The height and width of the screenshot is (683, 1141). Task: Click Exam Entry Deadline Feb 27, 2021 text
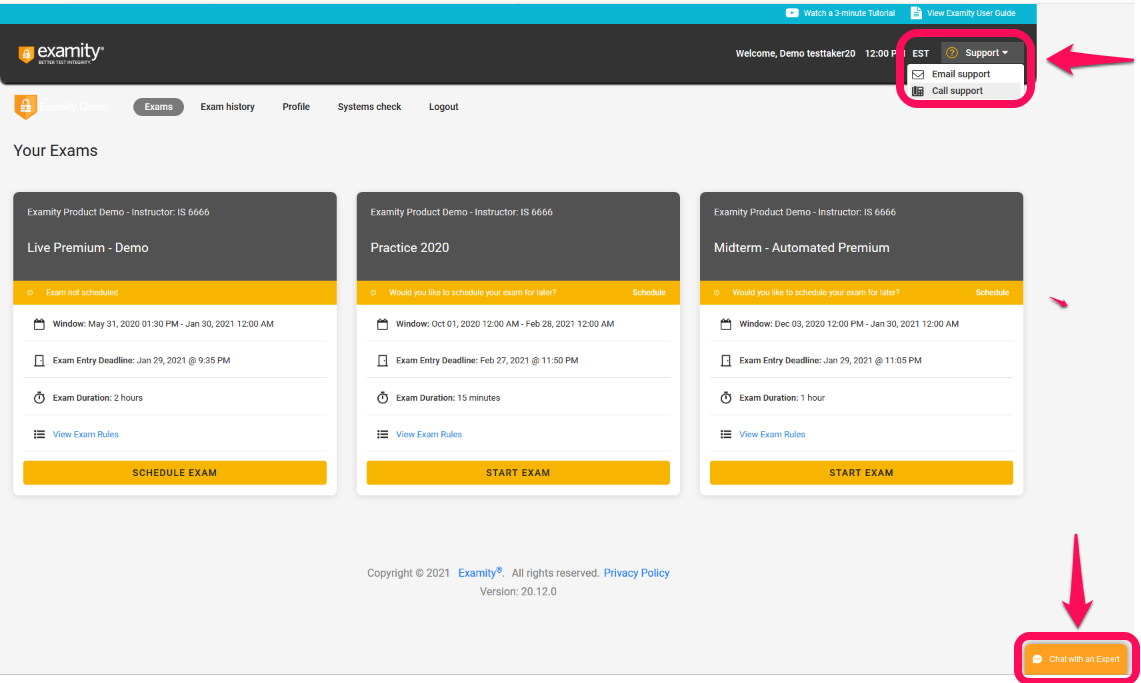pyautogui.click(x=487, y=361)
